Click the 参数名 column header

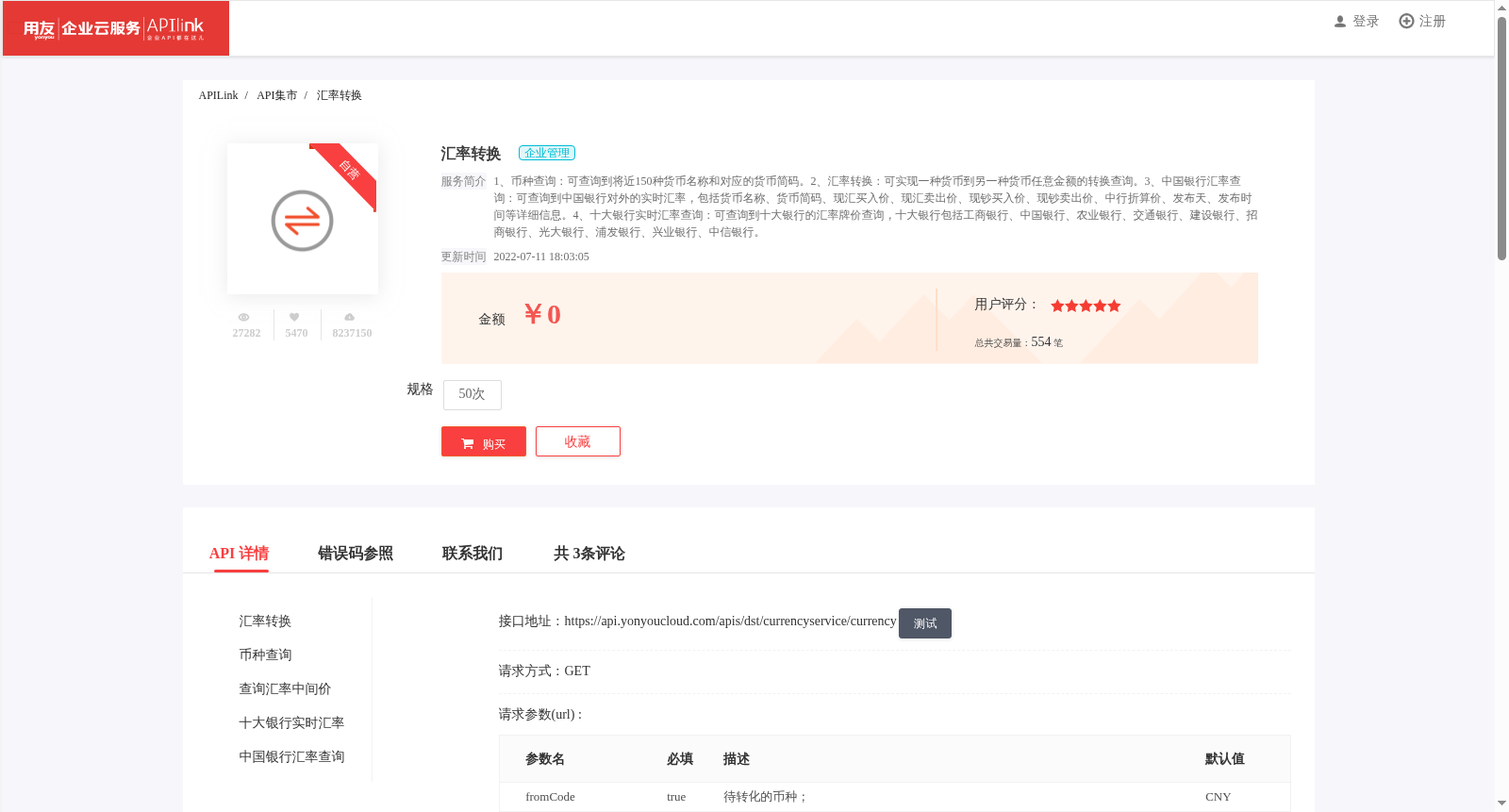pos(545,759)
